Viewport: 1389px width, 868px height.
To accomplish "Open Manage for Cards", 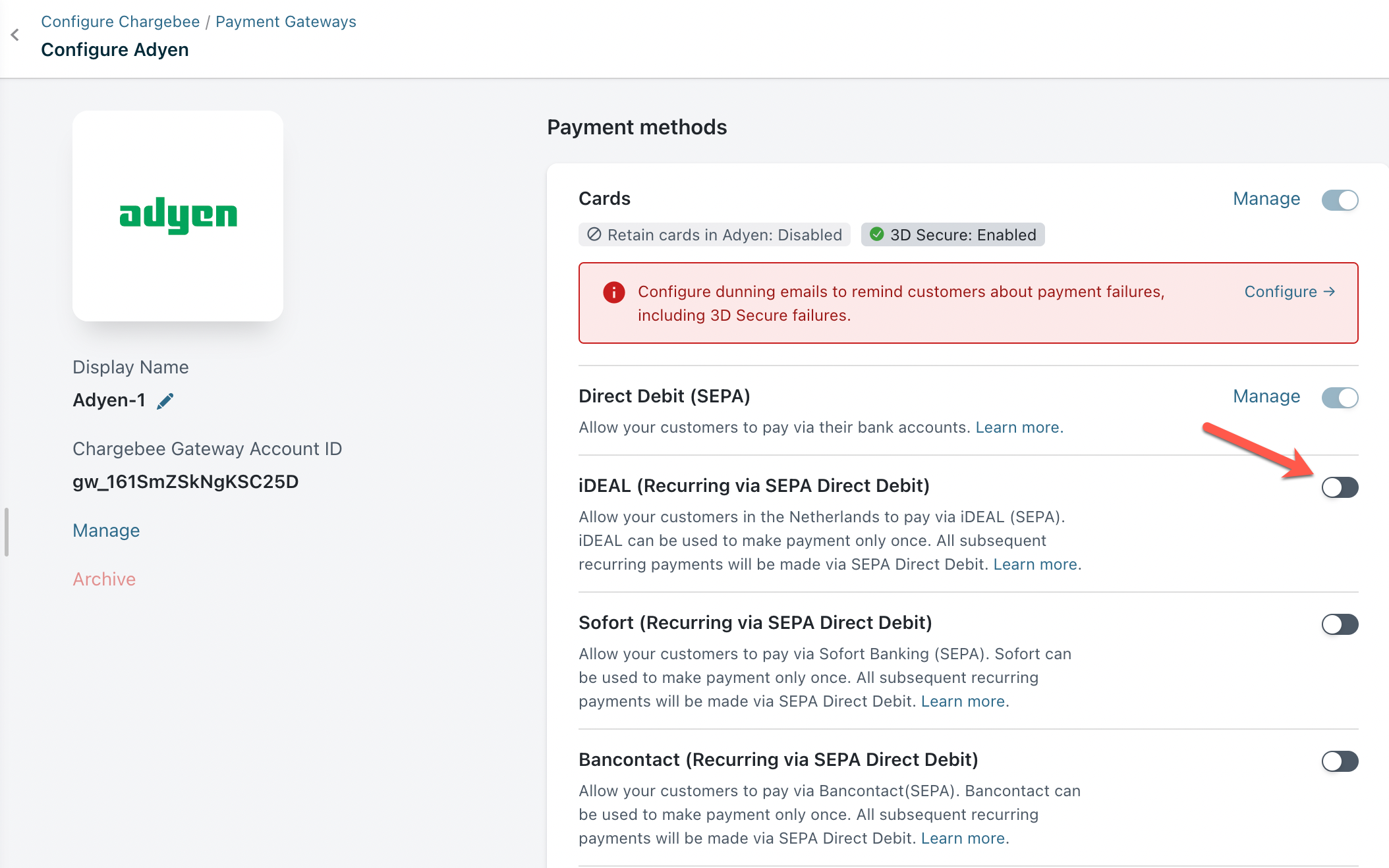I will (x=1266, y=199).
